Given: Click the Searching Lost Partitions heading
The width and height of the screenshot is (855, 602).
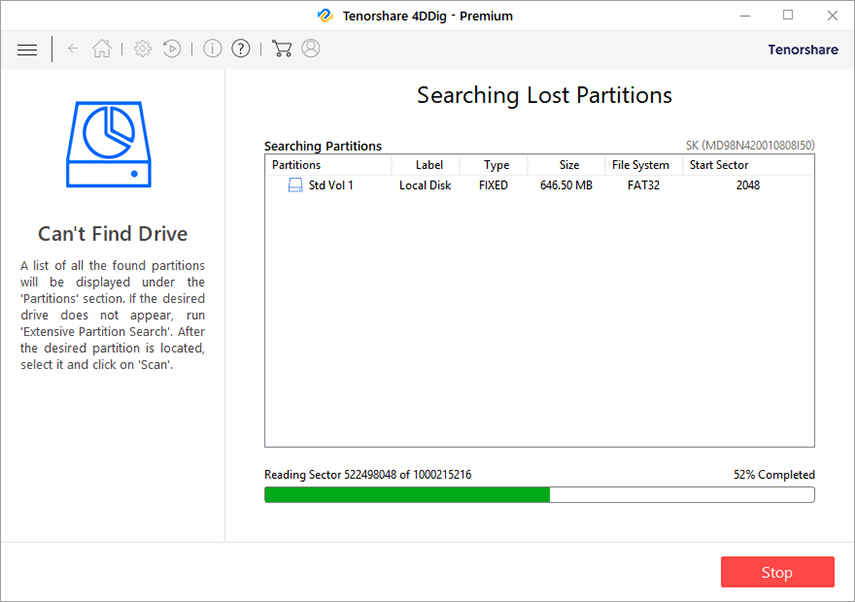Looking at the screenshot, I should pyautogui.click(x=544, y=95).
